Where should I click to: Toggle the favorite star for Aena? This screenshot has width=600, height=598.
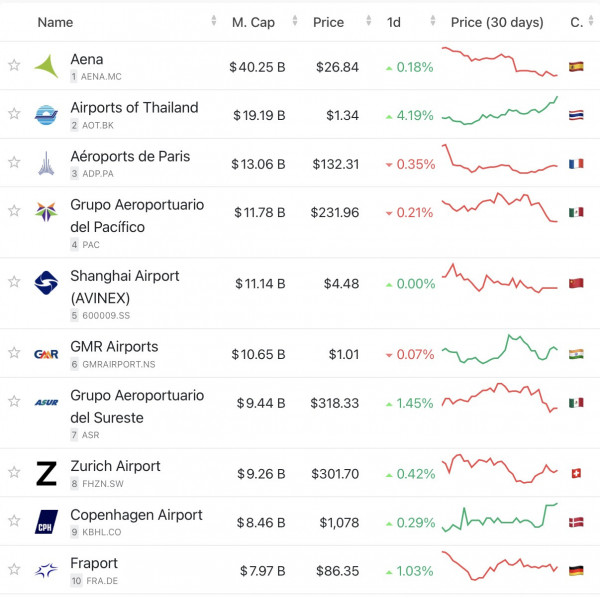14,66
